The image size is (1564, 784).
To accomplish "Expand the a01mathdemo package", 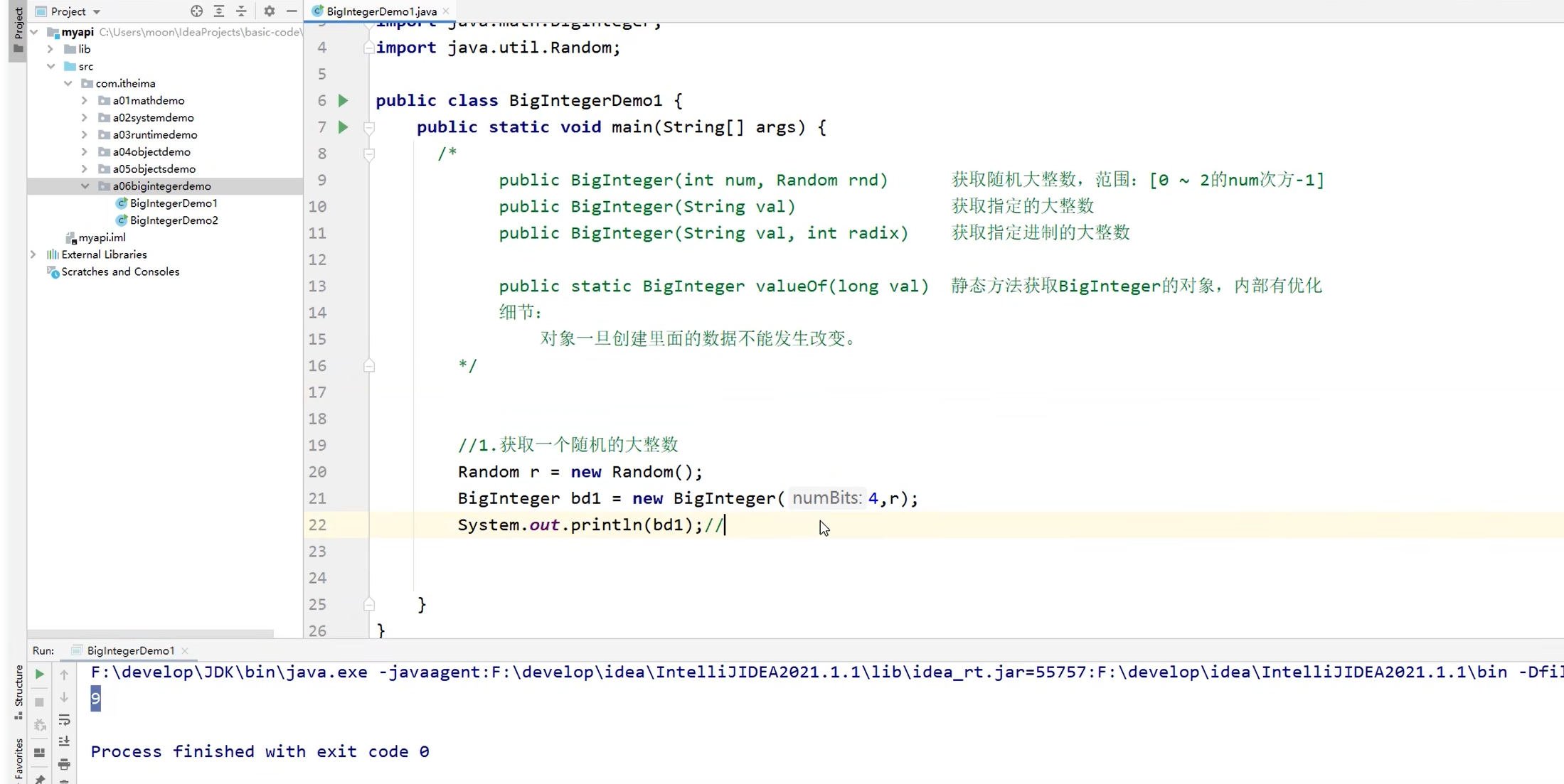I will coord(85,100).
